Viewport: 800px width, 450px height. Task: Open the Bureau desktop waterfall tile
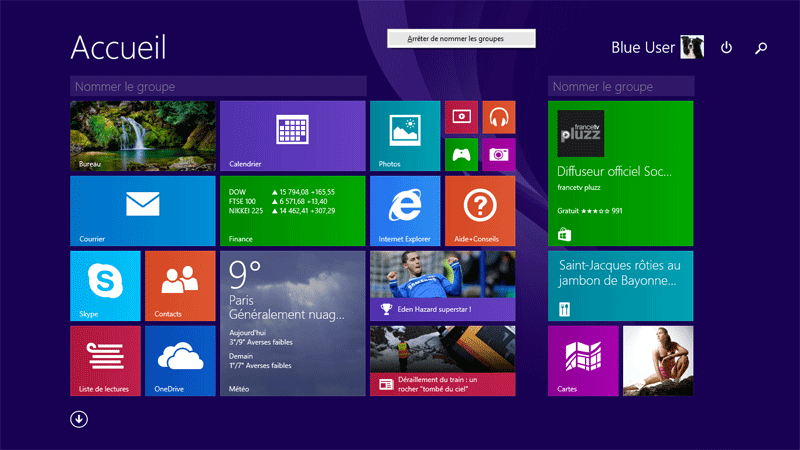tap(142, 135)
